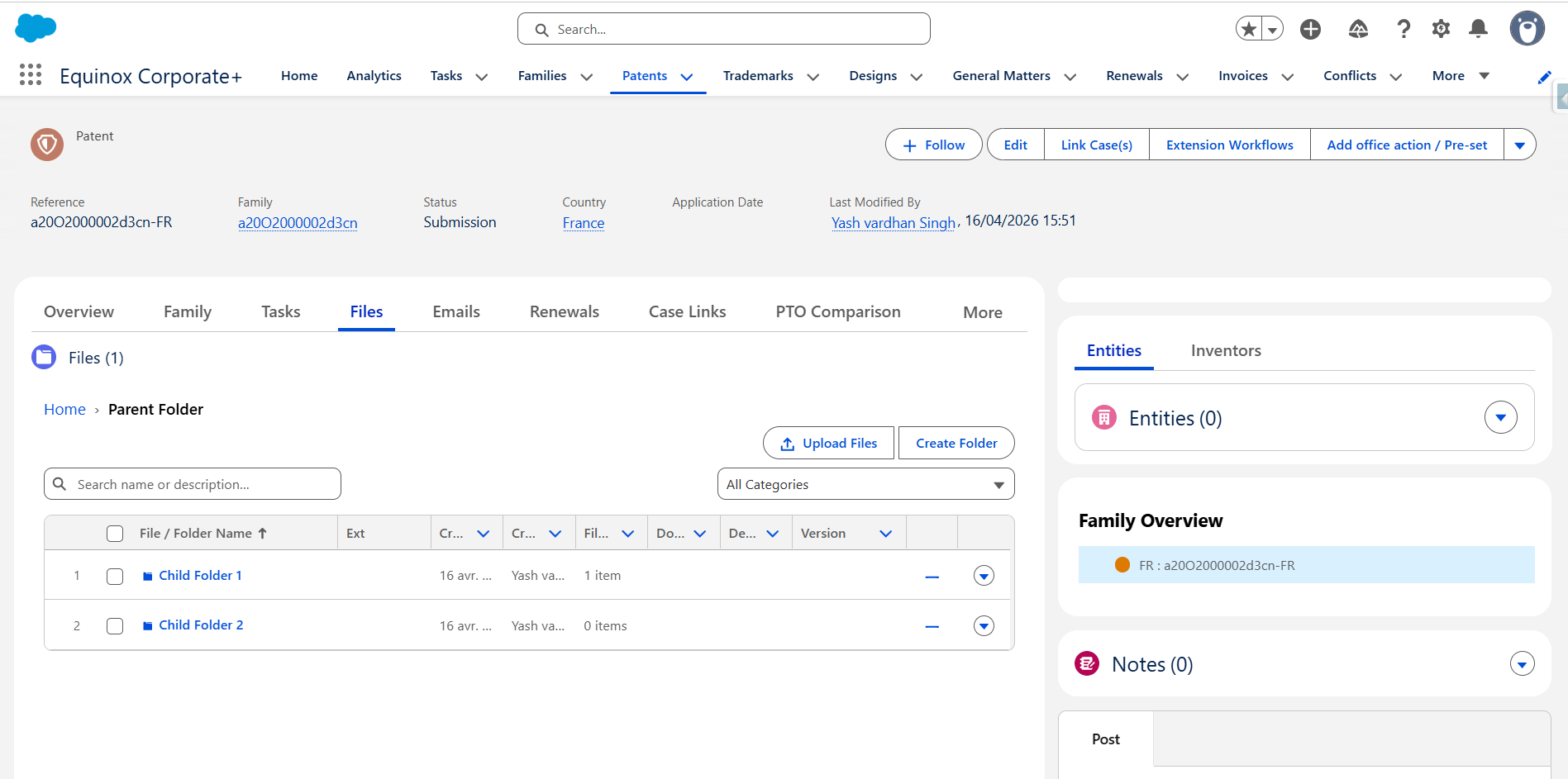The height and width of the screenshot is (779, 1568).
Task: Open the App Launcher grid icon
Action: tap(31, 75)
